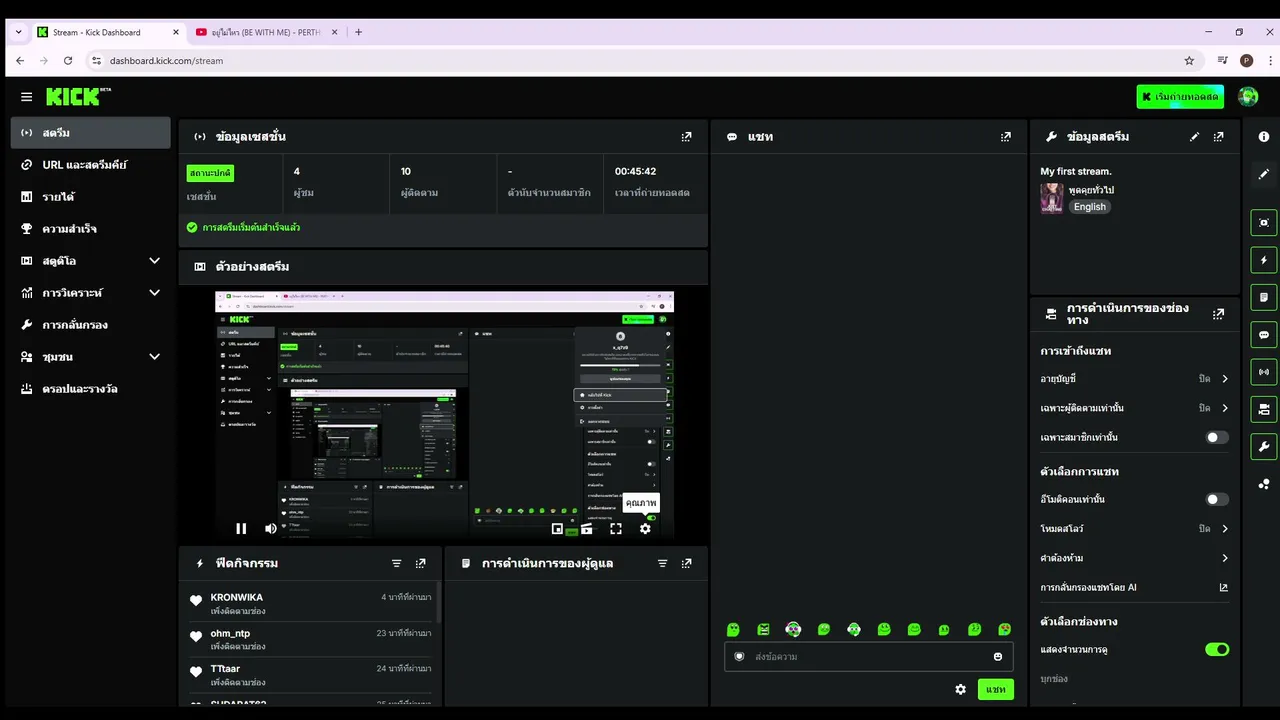Click KRONWIKA in the activity feed
This screenshot has height=720, width=1280.
click(237, 598)
